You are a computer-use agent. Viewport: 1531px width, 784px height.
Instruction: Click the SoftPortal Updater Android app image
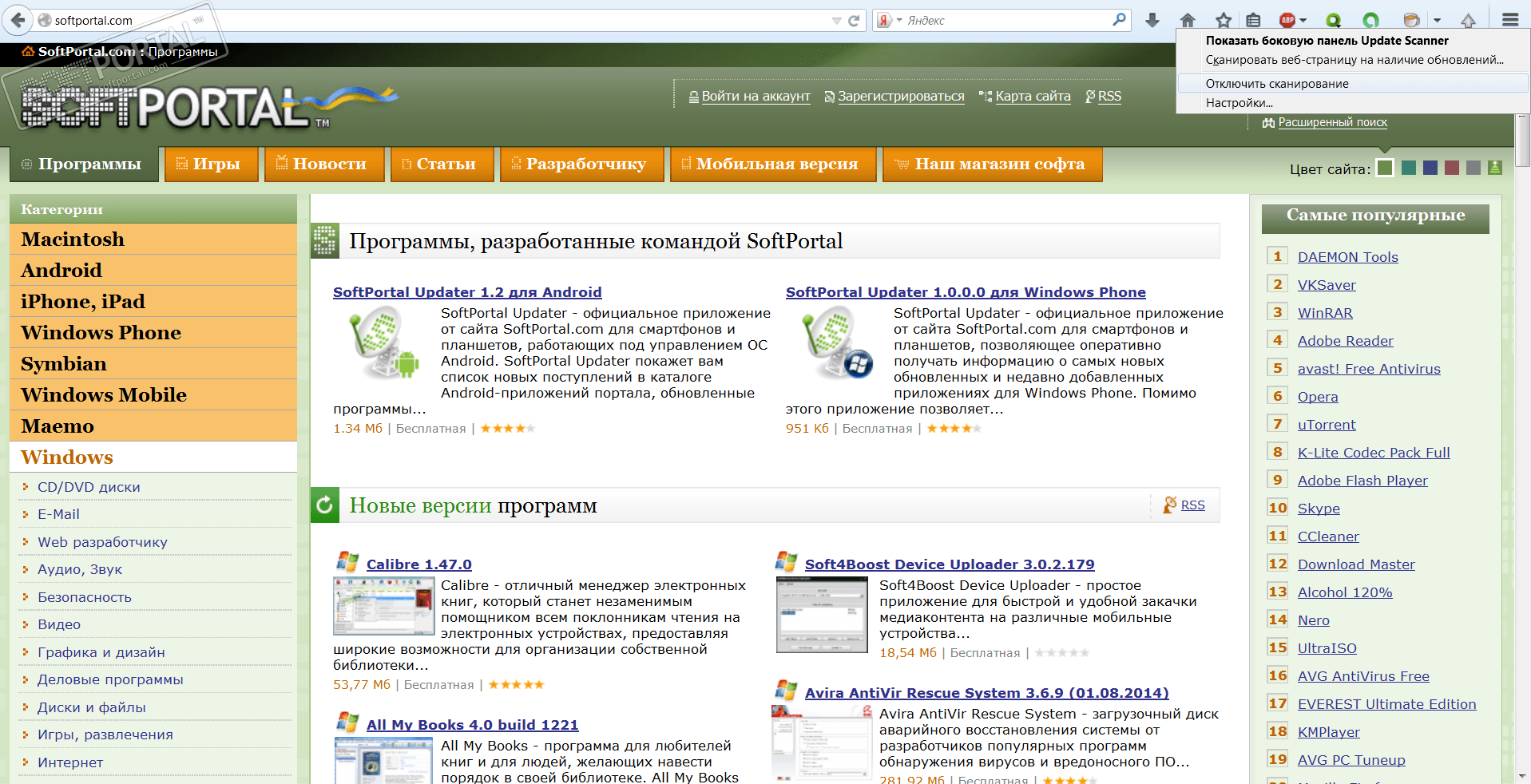(383, 343)
